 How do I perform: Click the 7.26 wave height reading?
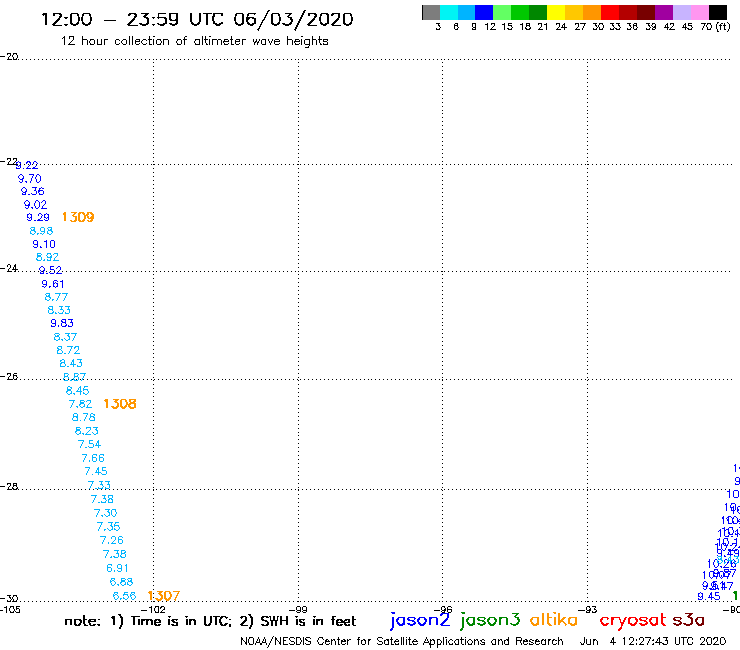[x=111, y=540]
